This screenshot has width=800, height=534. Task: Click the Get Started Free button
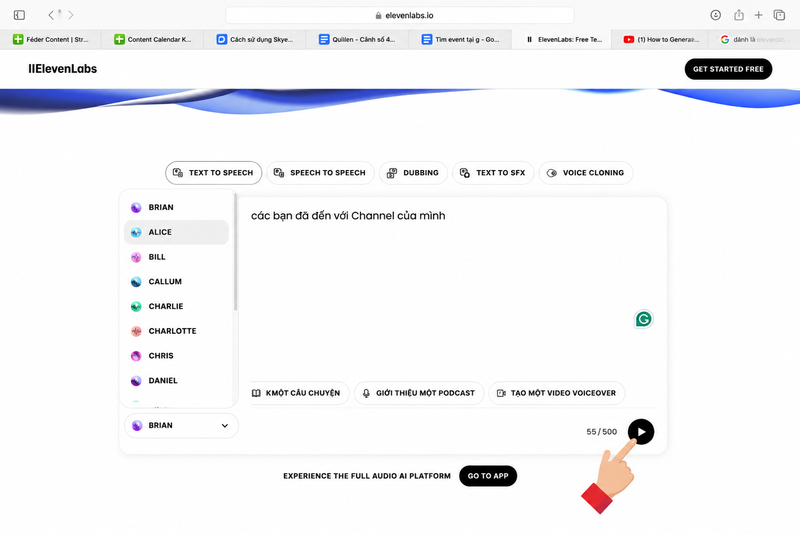(x=728, y=69)
